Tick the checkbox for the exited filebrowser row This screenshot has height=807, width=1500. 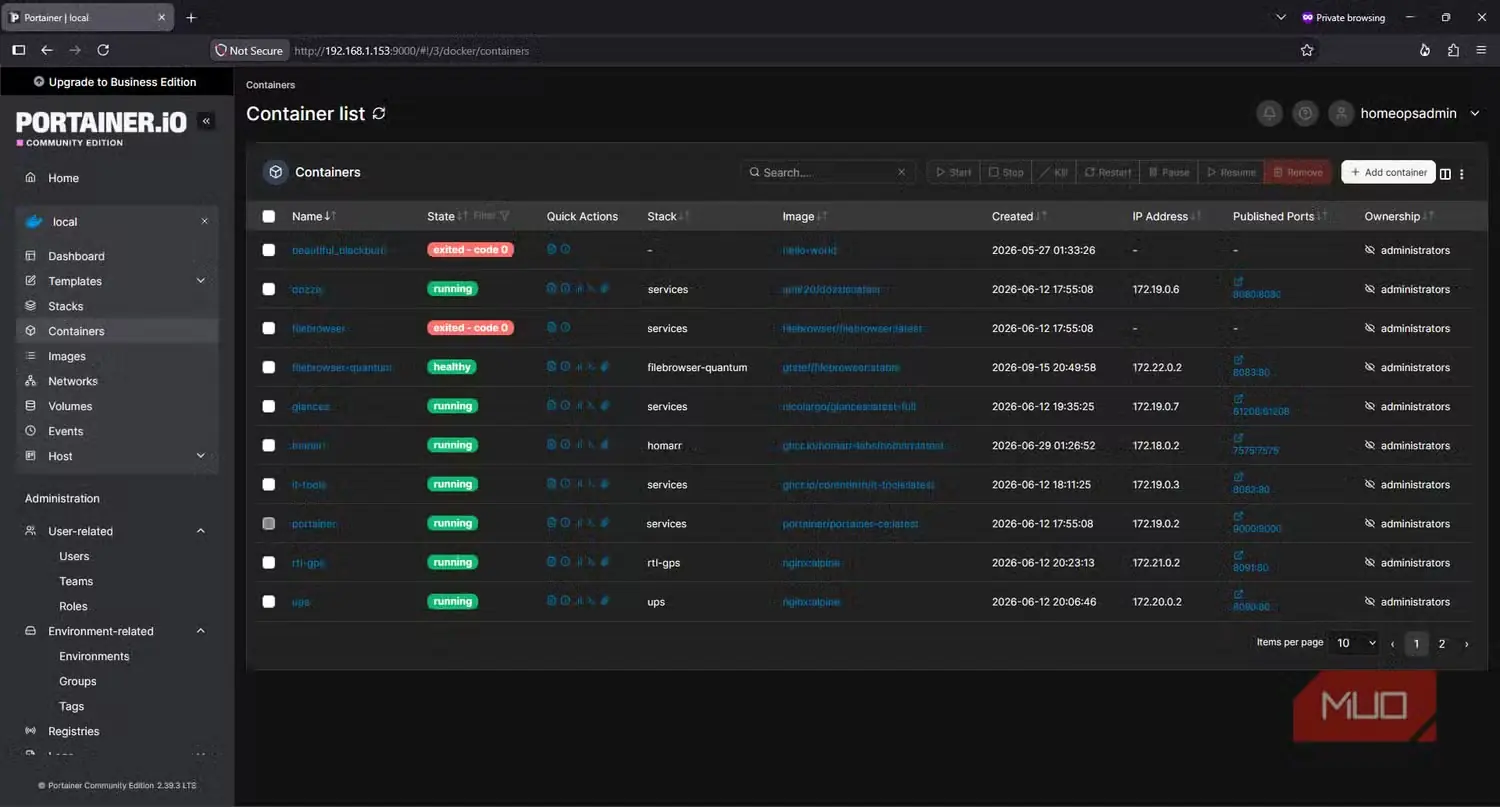tap(268, 328)
